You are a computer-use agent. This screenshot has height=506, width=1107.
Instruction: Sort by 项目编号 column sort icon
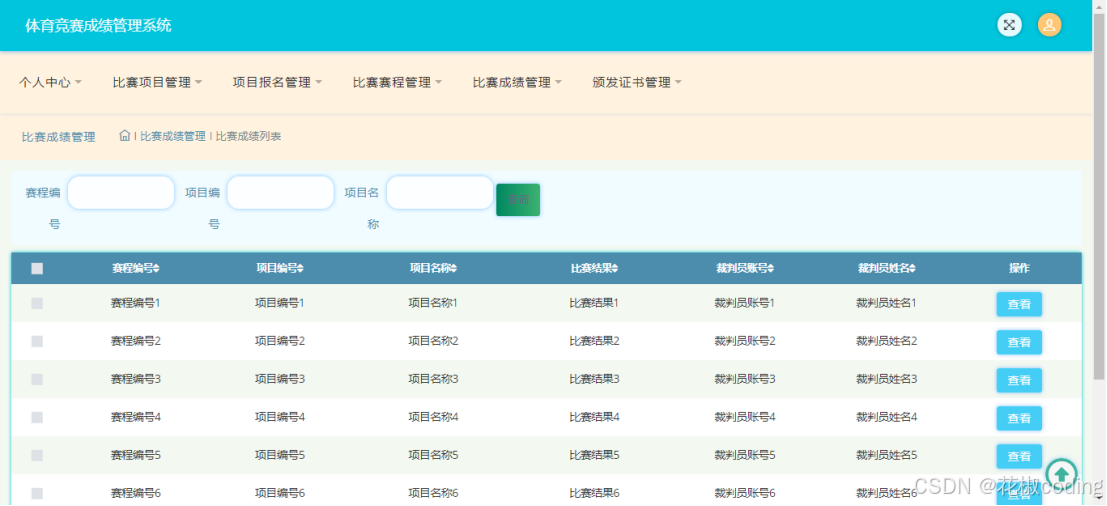(301, 268)
